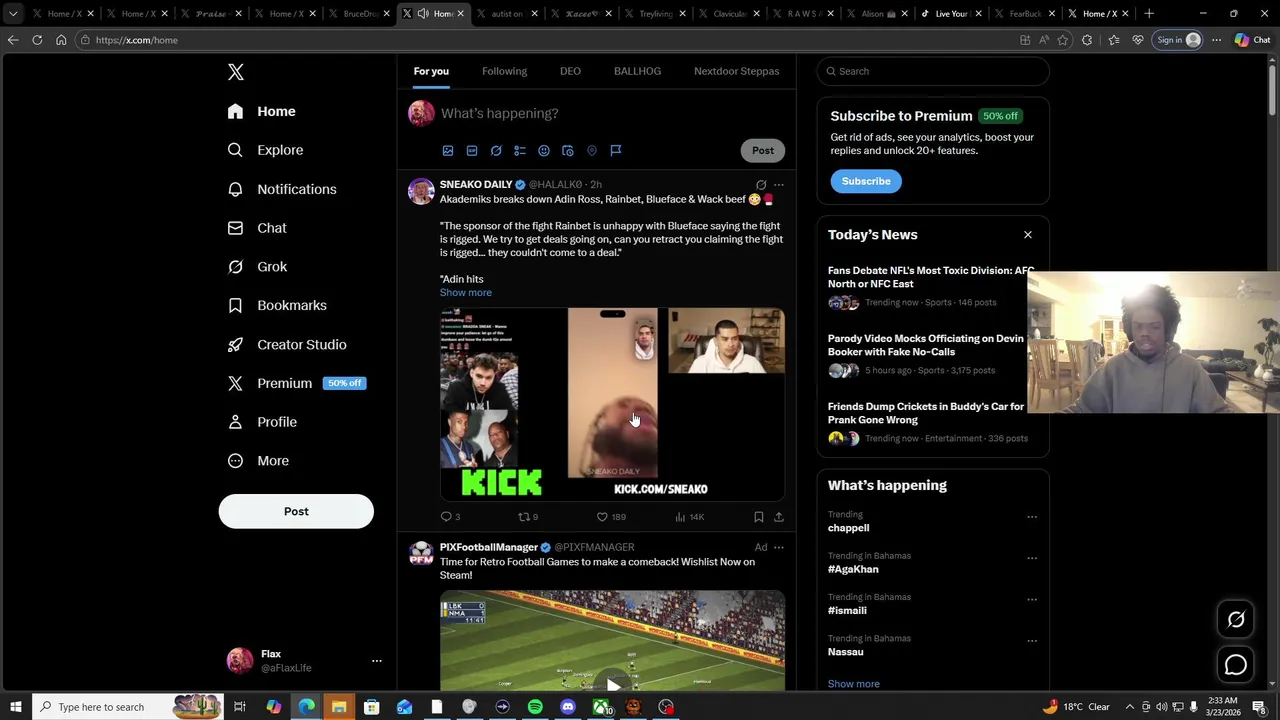Click Grok explain icon on SNEAKO post
The width and height of the screenshot is (1280, 720).
point(761,185)
